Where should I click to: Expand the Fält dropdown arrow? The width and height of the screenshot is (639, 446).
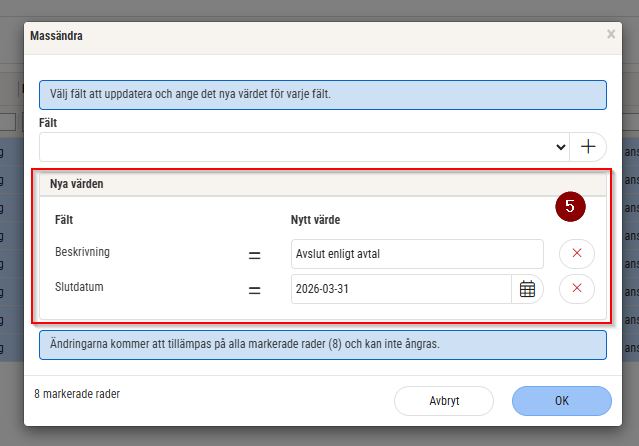[560, 147]
